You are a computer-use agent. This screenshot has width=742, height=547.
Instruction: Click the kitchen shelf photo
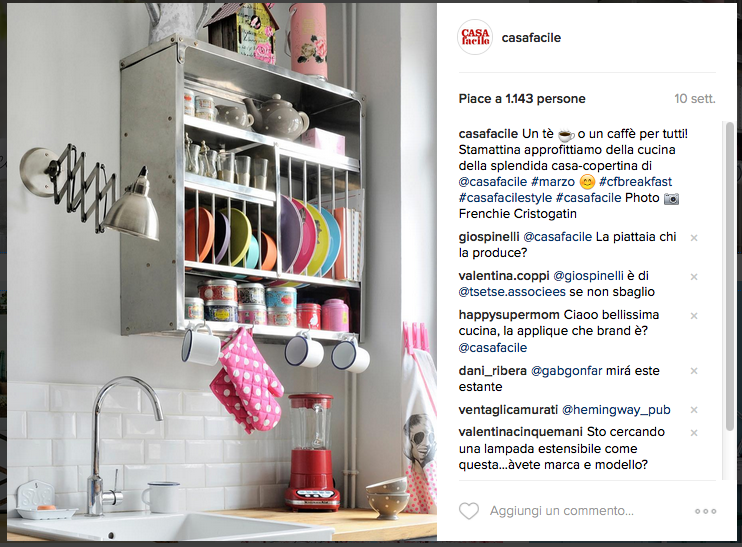click(221, 272)
